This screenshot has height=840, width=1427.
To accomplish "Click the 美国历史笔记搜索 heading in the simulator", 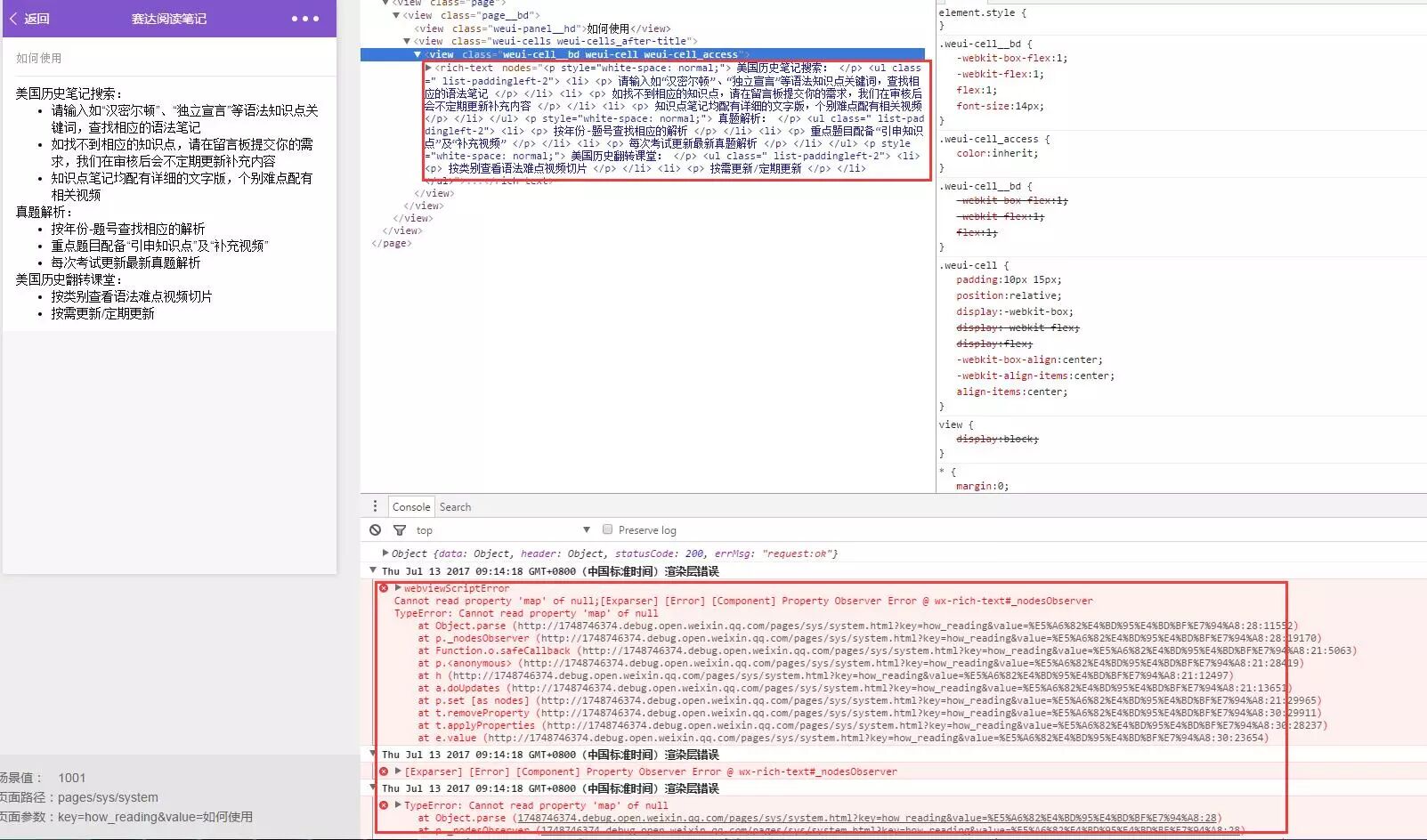I will point(69,93).
